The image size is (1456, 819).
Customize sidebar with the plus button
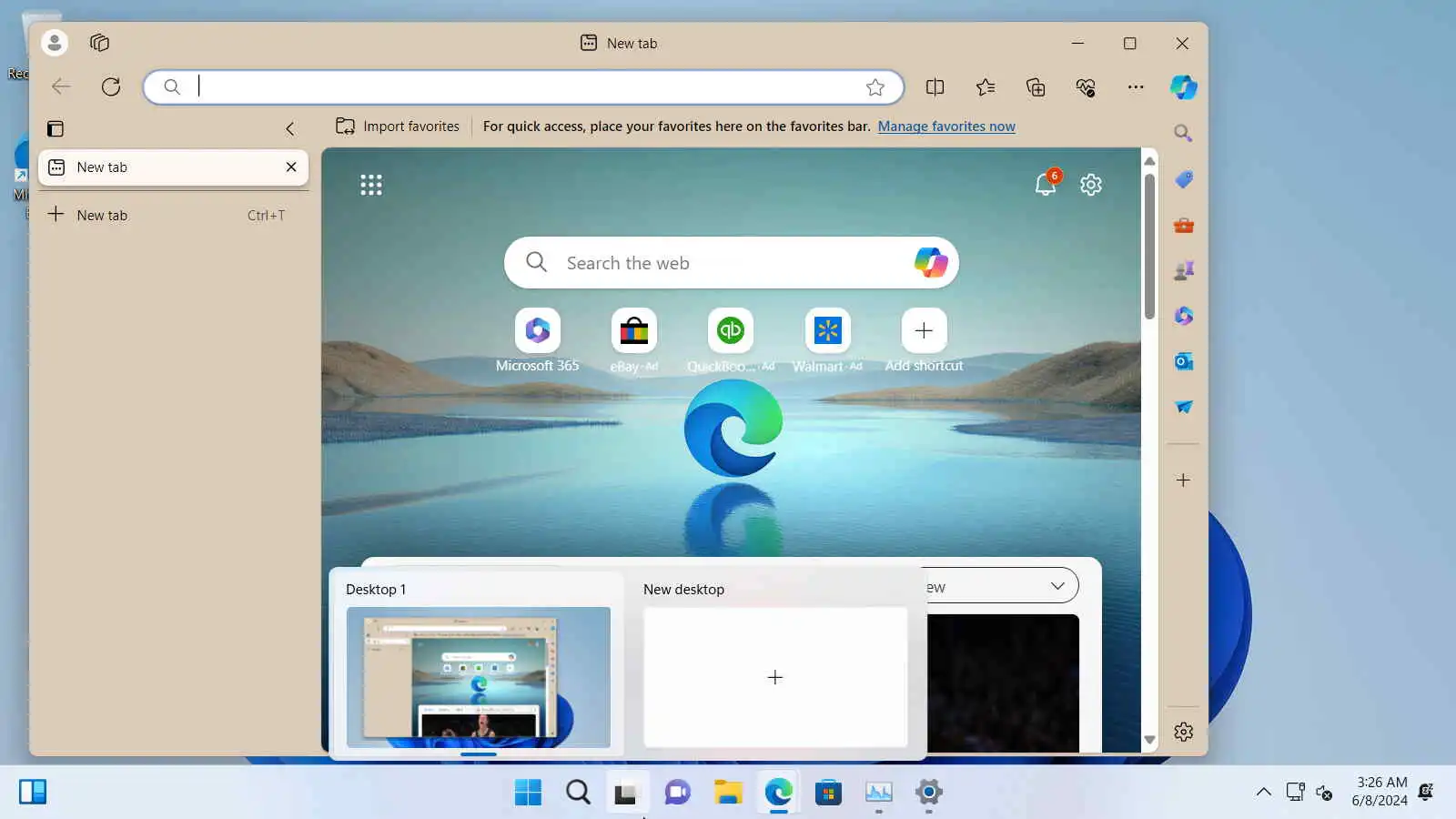1183,480
